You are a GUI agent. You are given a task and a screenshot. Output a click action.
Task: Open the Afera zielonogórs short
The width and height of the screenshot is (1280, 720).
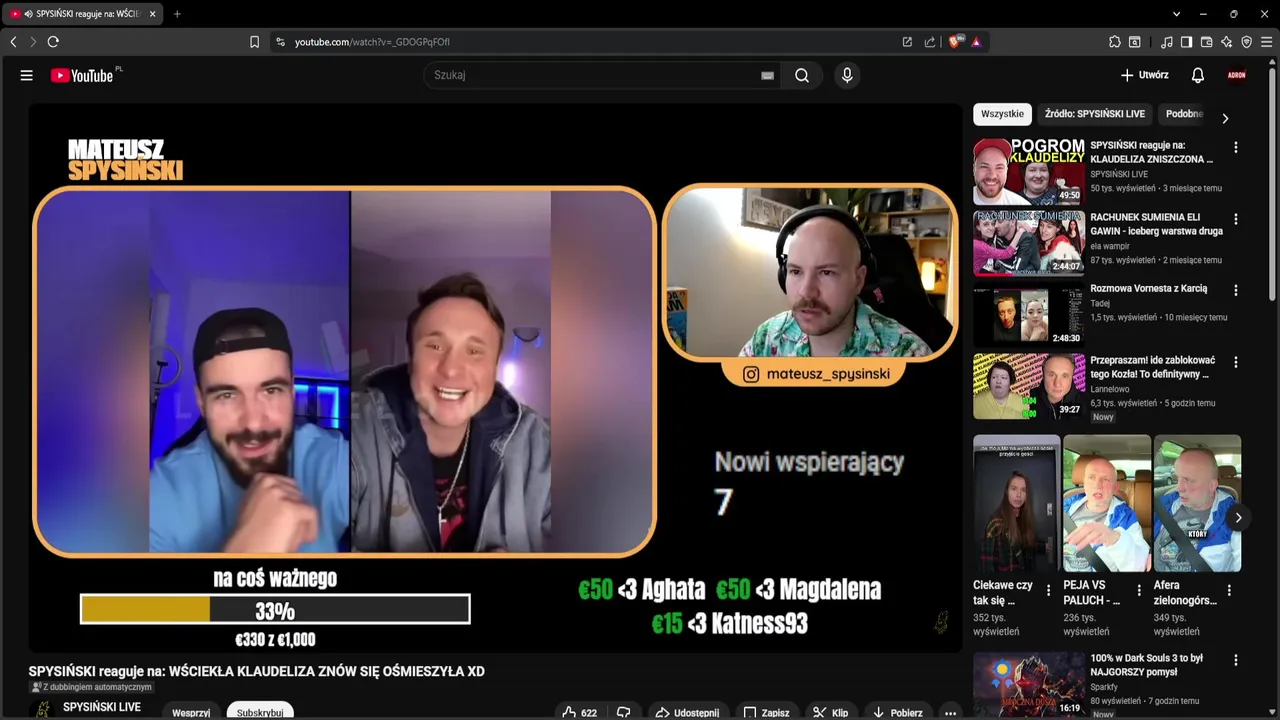(x=1197, y=503)
